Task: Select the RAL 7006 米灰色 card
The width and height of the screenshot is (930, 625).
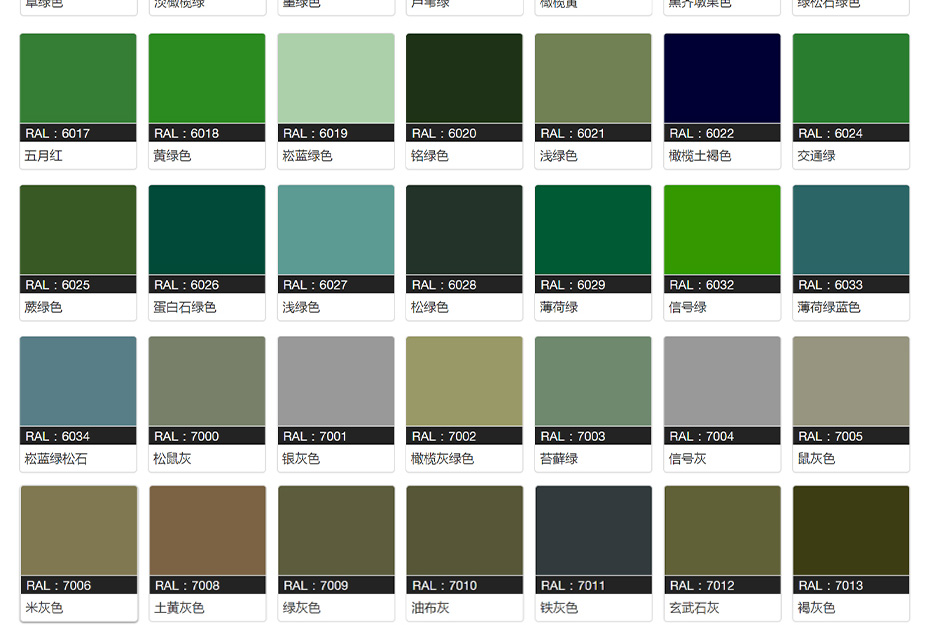Action: click(x=78, y=532)
